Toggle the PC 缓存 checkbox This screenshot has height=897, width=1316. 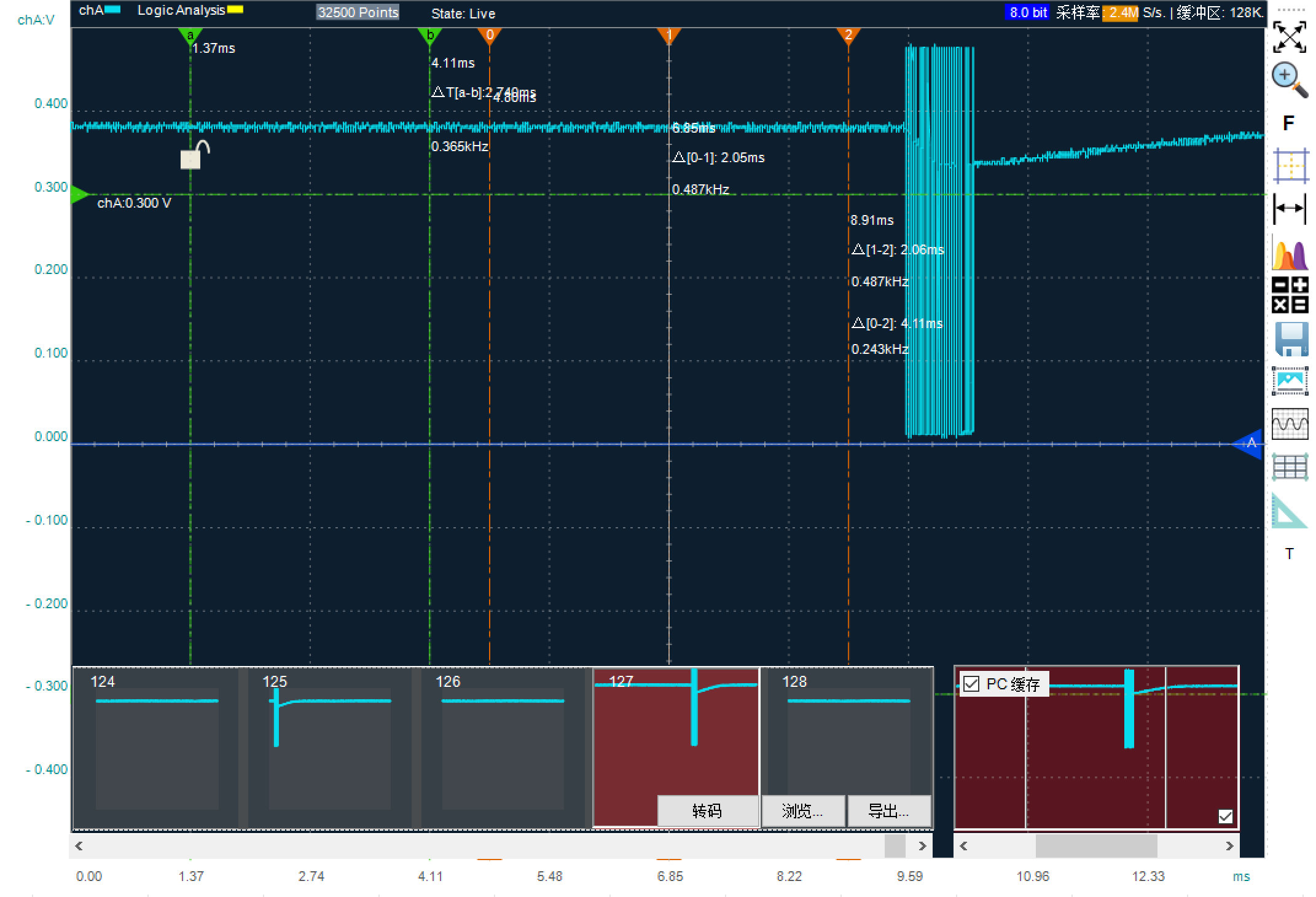click(x=971, y=684)
